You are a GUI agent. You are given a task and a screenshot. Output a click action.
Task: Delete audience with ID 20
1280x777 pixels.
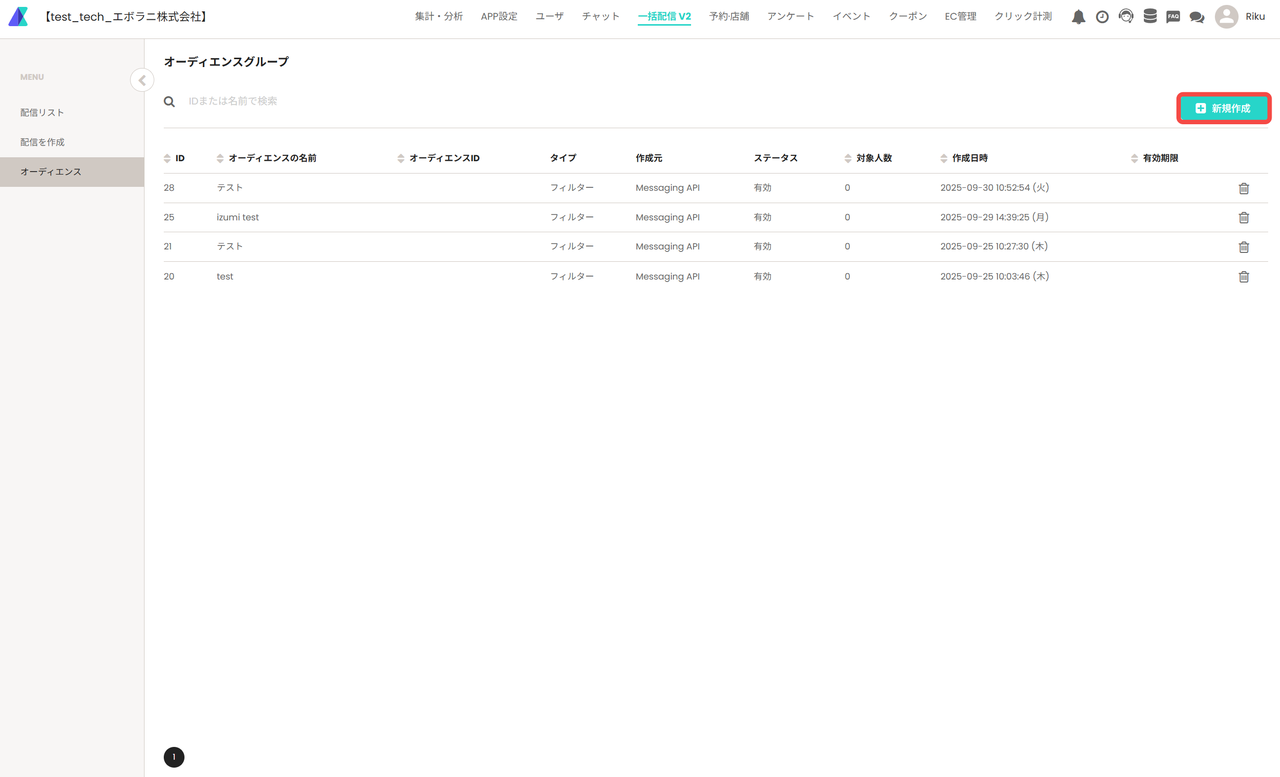tap(1244, 277)
